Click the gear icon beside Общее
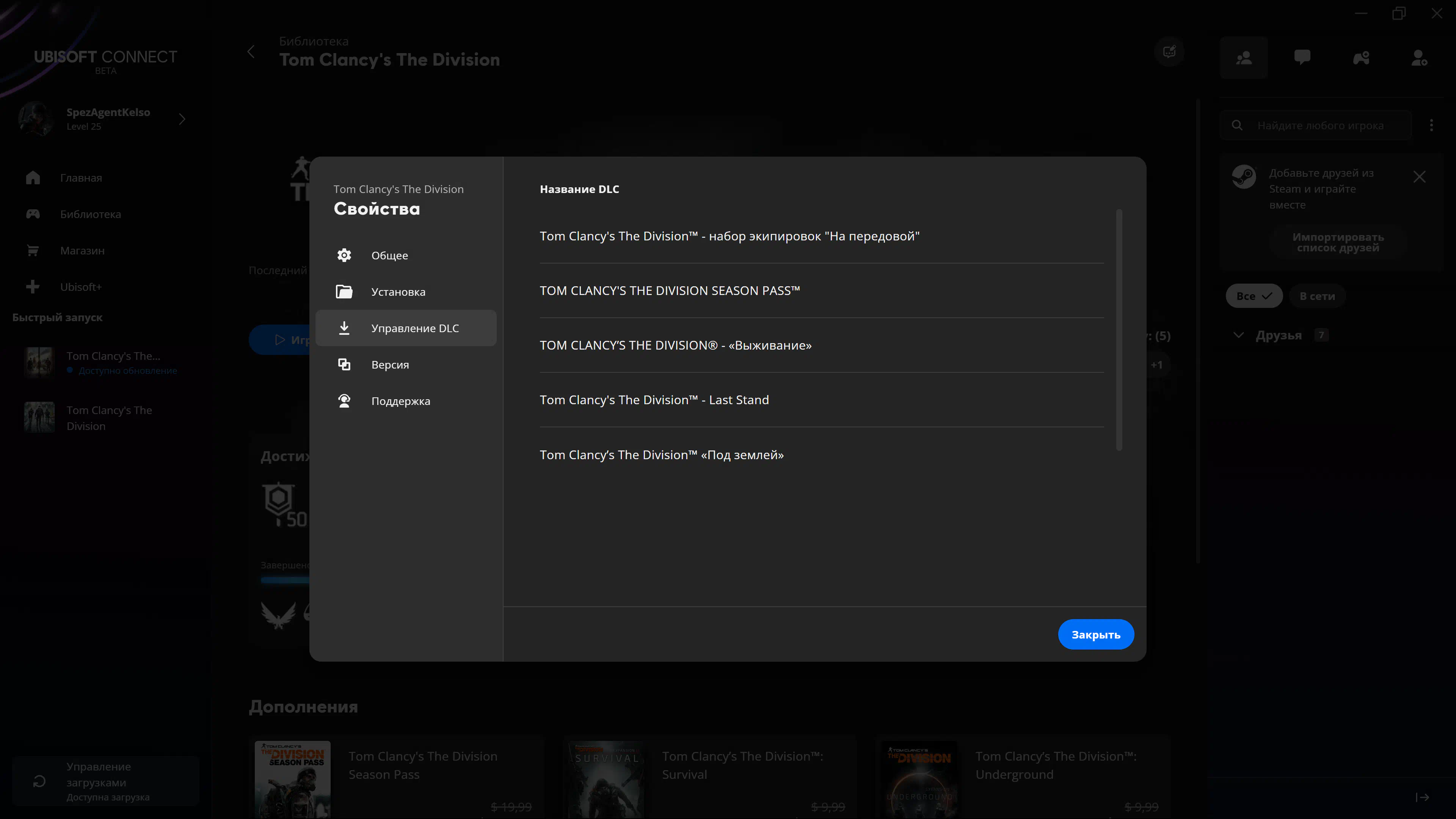This screenshot has height=819, width=1456. pos(344,256)
